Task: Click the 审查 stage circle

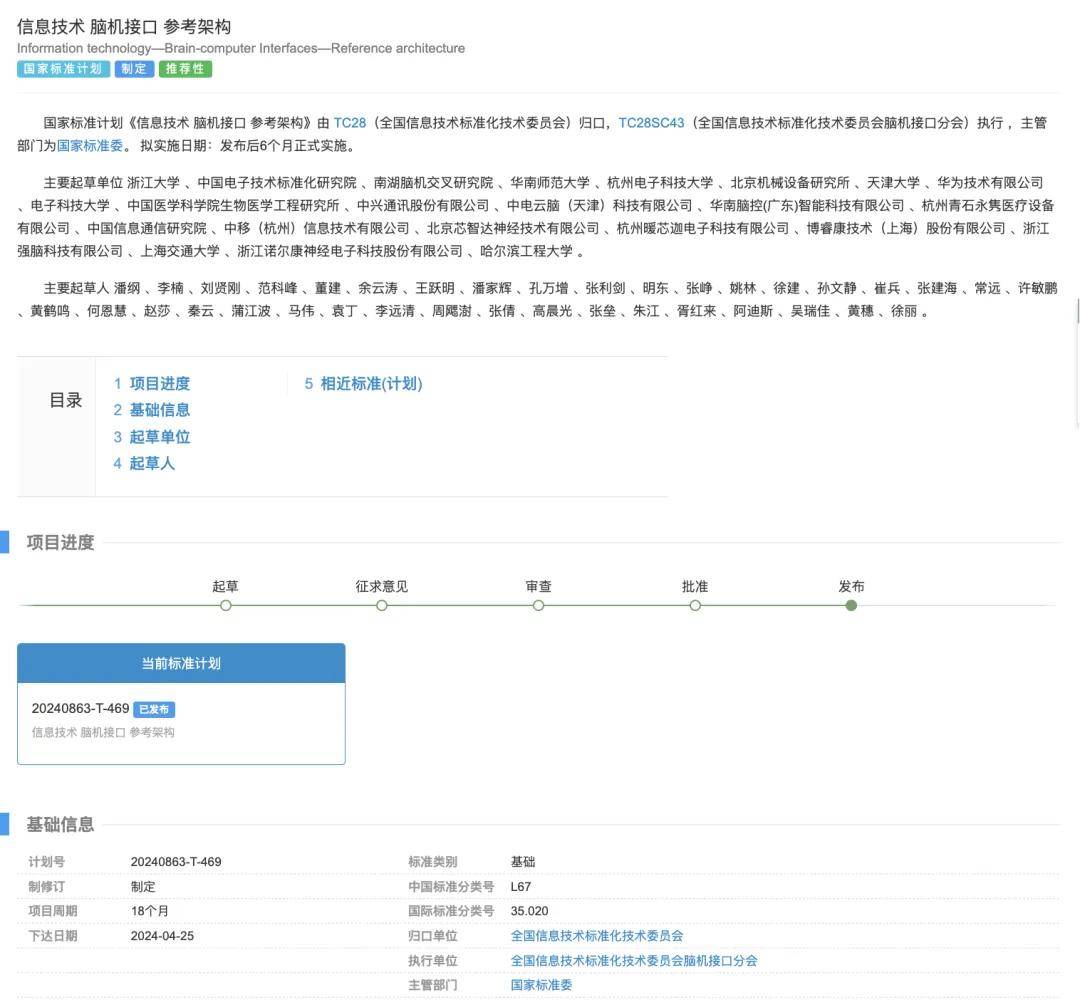Action: tap(539, 605)
